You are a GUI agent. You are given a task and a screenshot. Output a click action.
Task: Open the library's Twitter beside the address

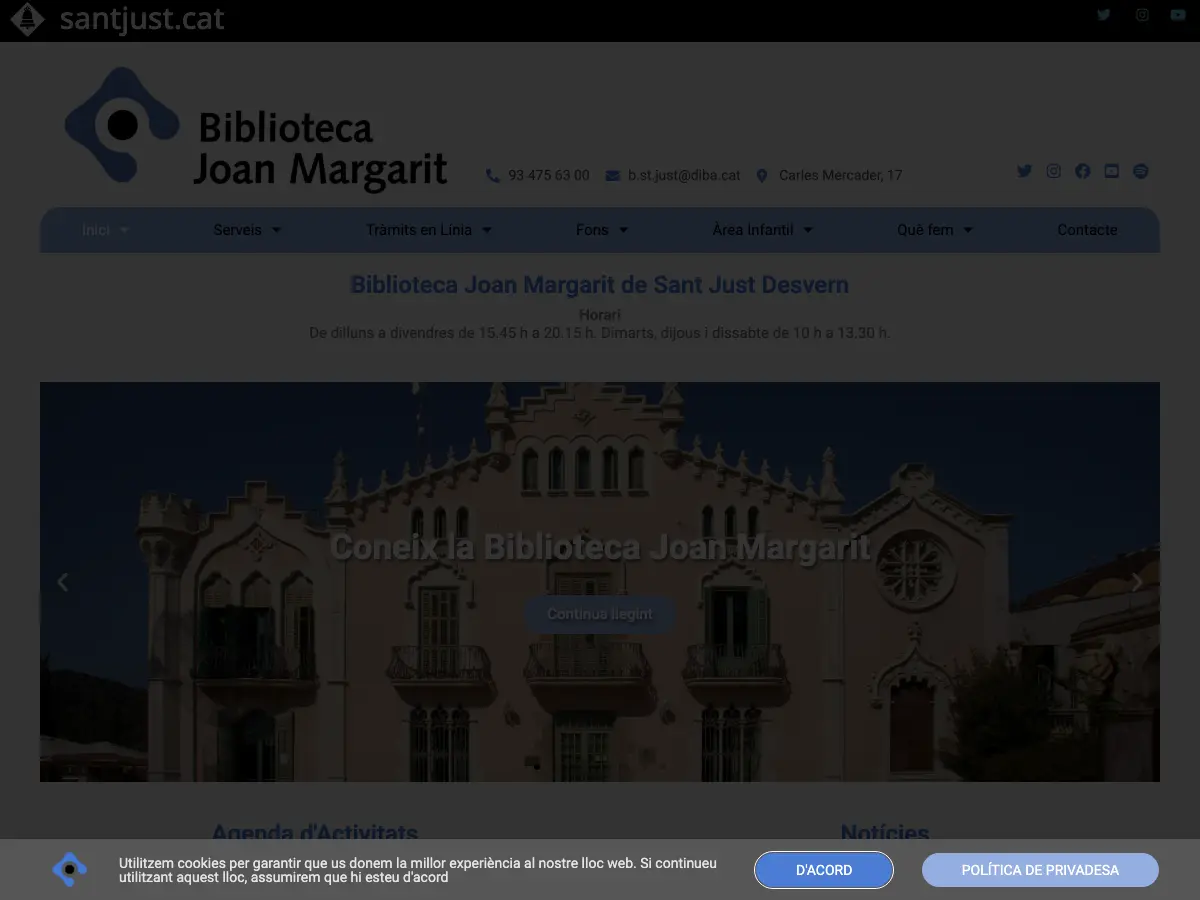1024,171
